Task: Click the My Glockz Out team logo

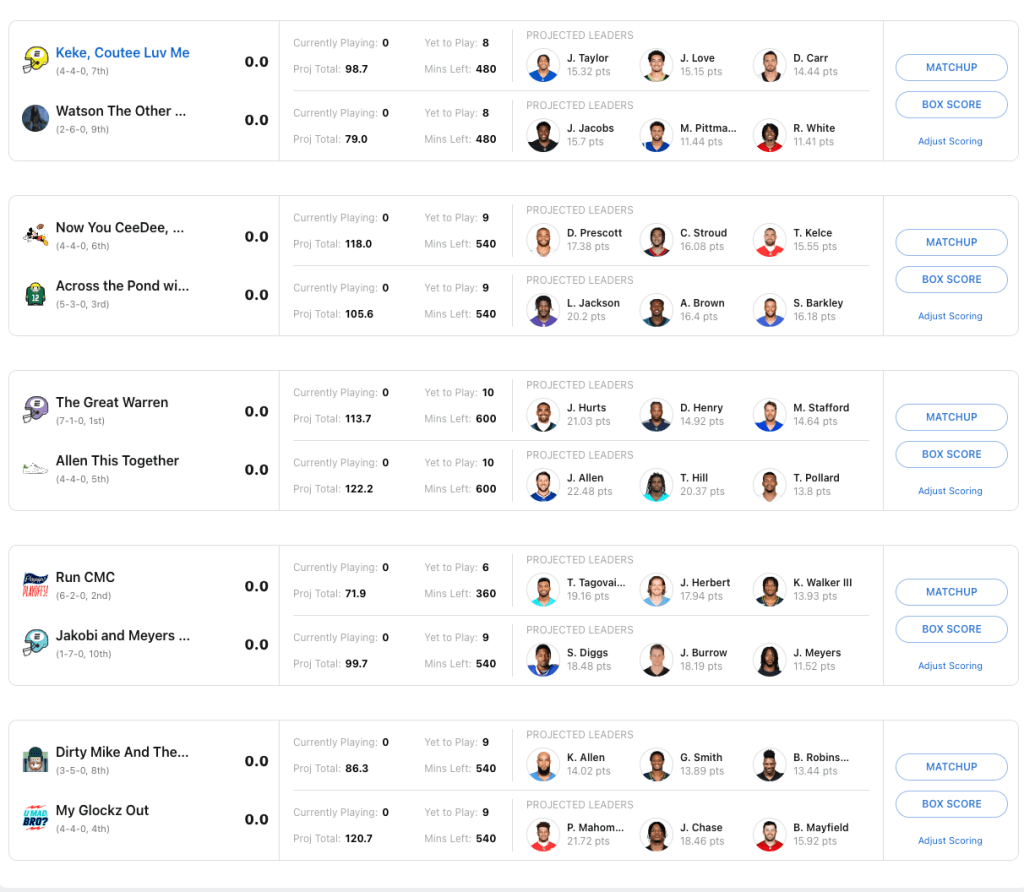Action: point(36,818)
